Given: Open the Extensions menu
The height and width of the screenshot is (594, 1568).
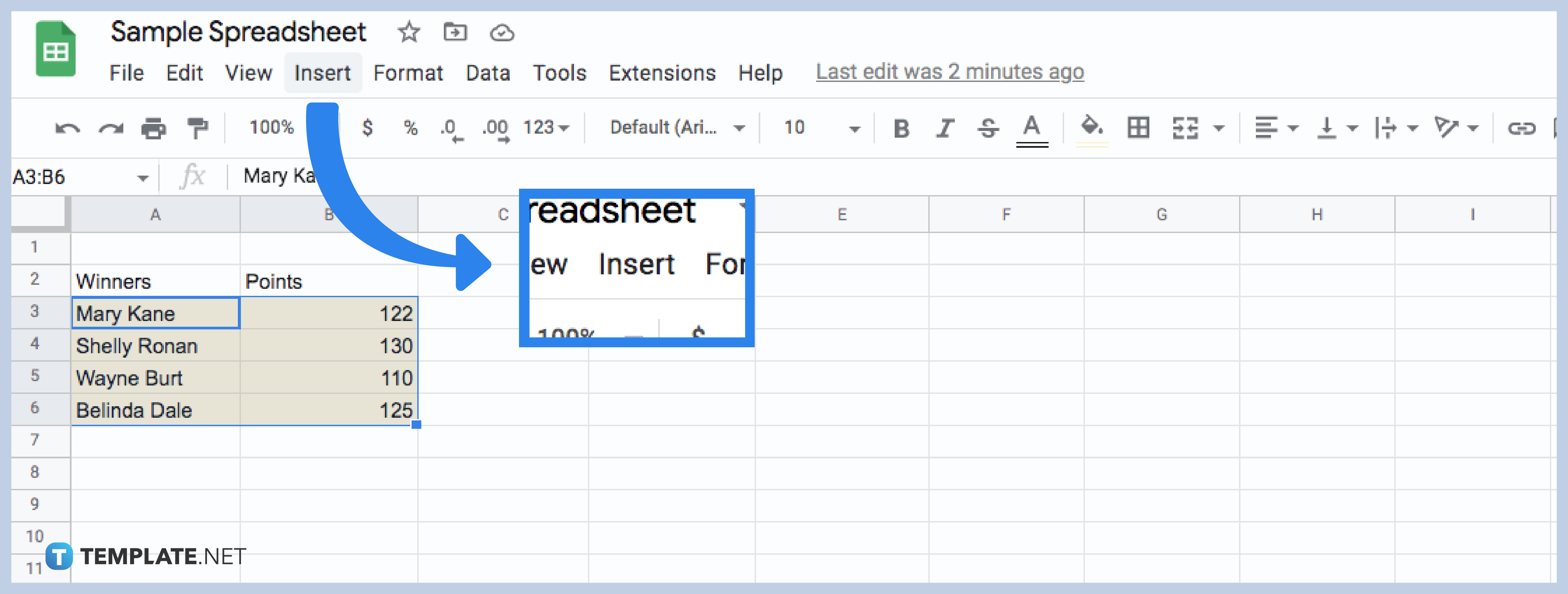Looking at the screenshot, I should [662, 73].
